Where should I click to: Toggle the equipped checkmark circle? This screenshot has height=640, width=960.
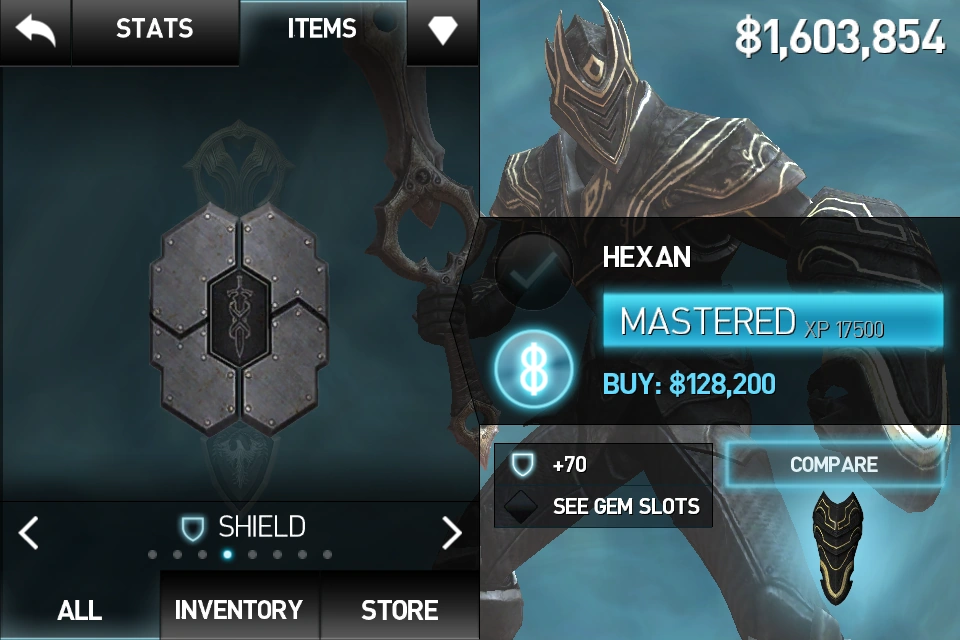(x=533, y=270)
